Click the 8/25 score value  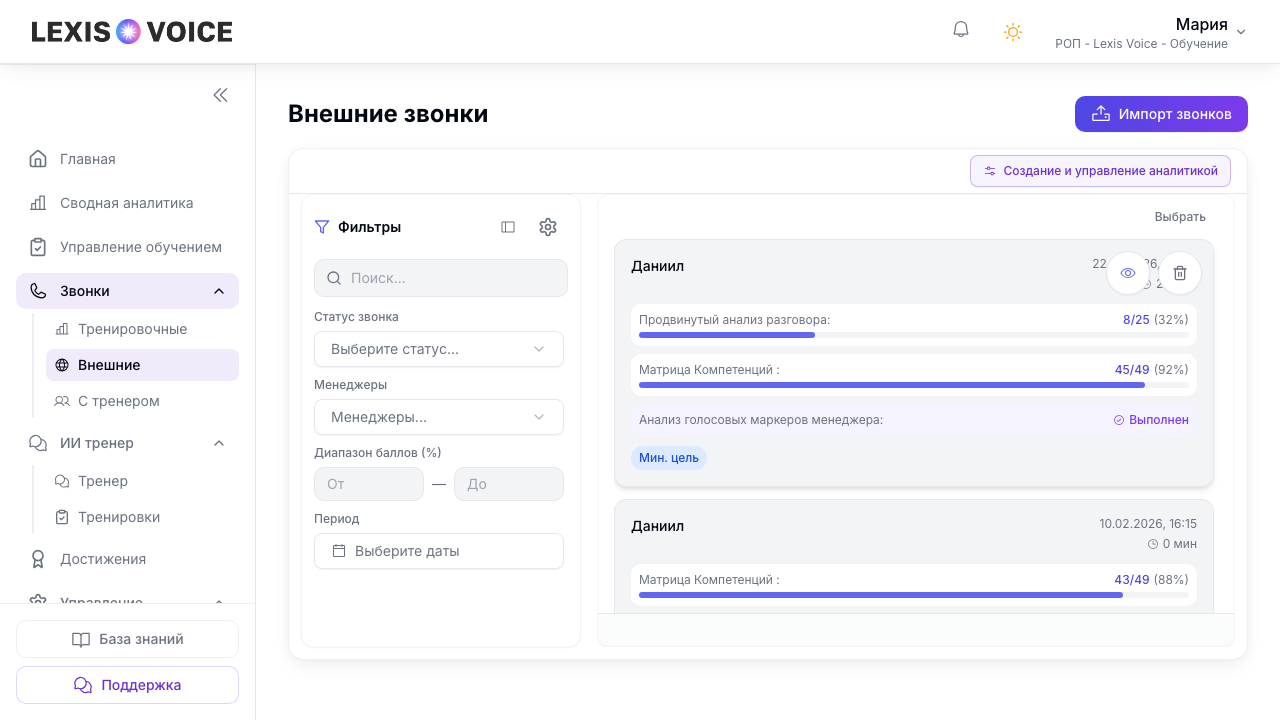[x=1136, y=320]
